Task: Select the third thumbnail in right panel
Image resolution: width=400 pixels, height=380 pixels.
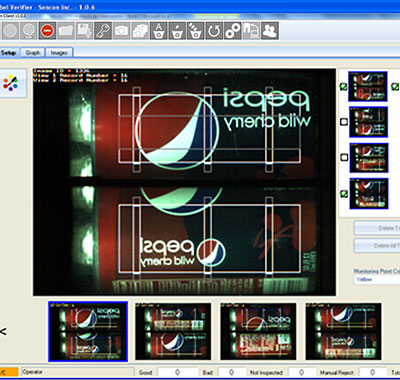Action: pyautogui.click(x=369, y=158)
